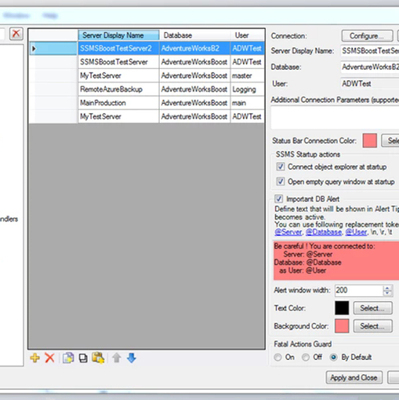Paste a connection using the clipboard icon
This screenshot has width=399, height=400.
pyautogui.click(x=98, y=358)
